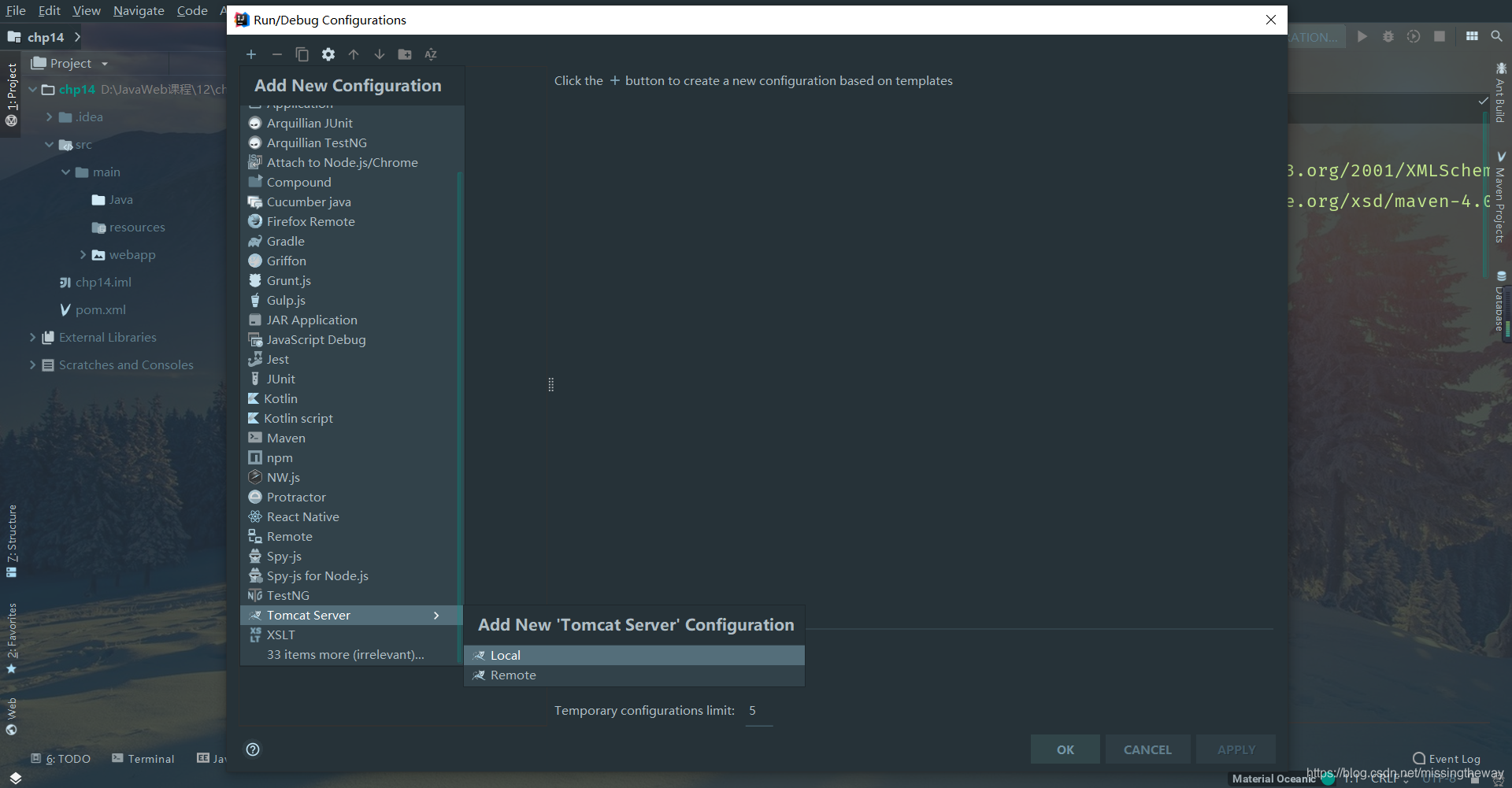Click the Copy Configuration icon
The width and height of the screenshot is (1512, 788).
[302, 54]
